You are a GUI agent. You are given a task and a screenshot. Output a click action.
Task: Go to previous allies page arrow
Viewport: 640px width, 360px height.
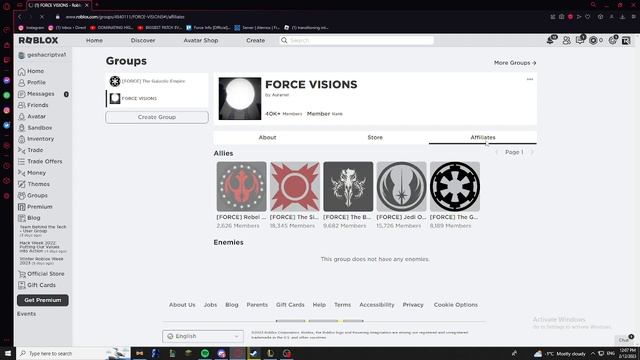pos(497,152)
